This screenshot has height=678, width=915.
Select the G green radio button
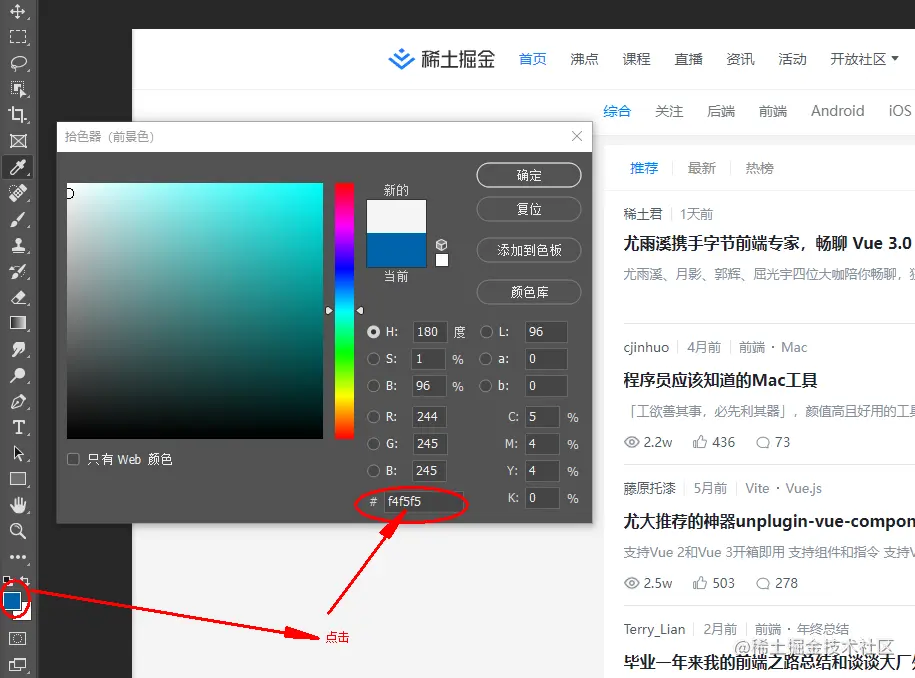(373, 443)
